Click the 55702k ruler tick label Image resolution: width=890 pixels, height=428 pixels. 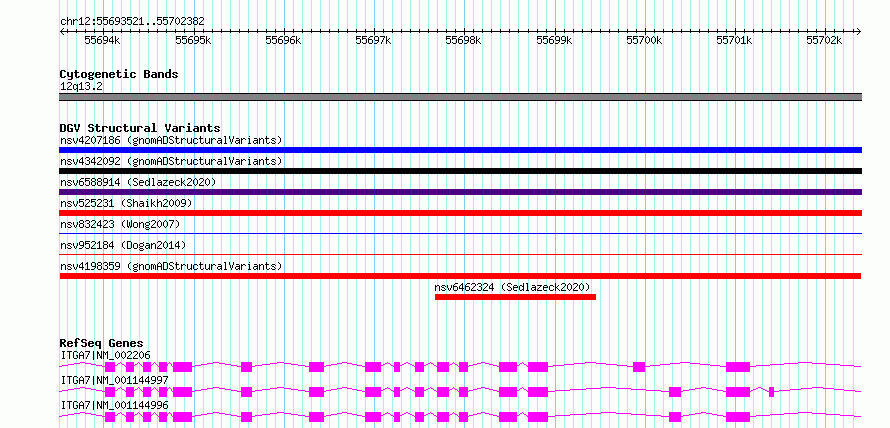(x=825, y=40)
